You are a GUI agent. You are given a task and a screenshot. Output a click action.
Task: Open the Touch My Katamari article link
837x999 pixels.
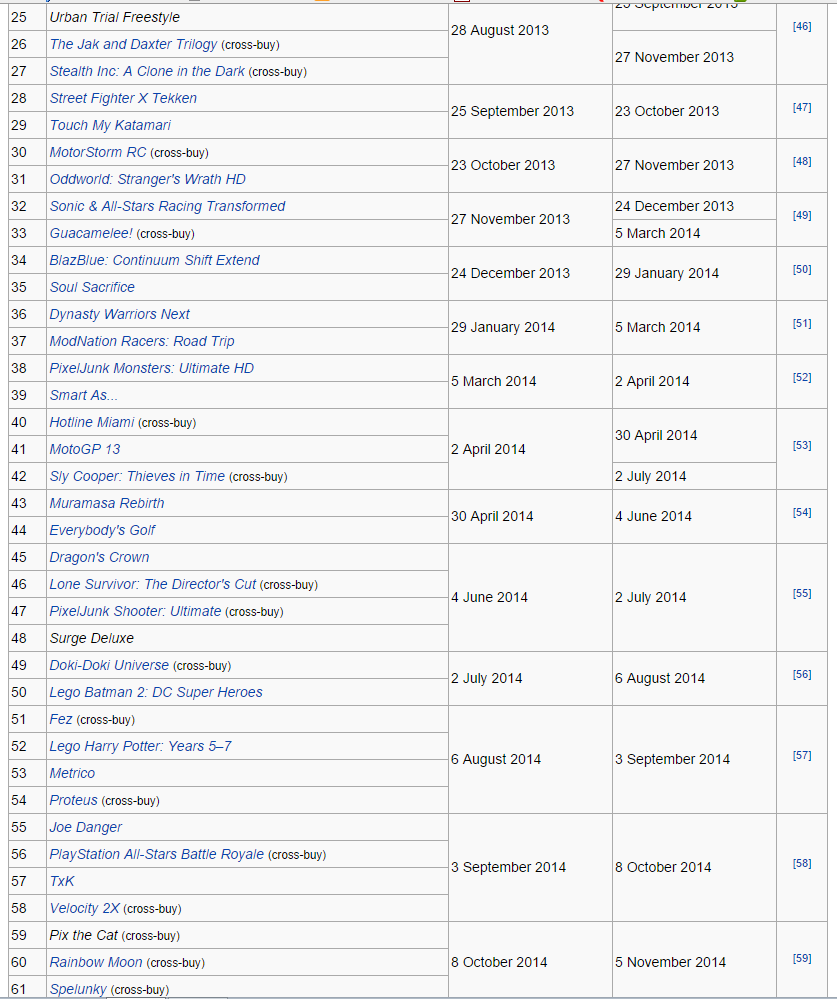click(110, 125)
